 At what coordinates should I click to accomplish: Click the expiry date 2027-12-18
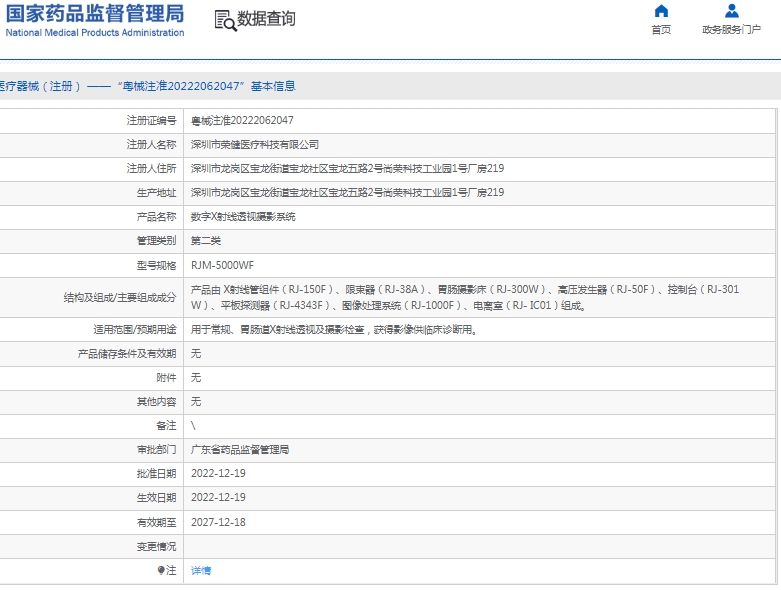(x=218, y=522)
